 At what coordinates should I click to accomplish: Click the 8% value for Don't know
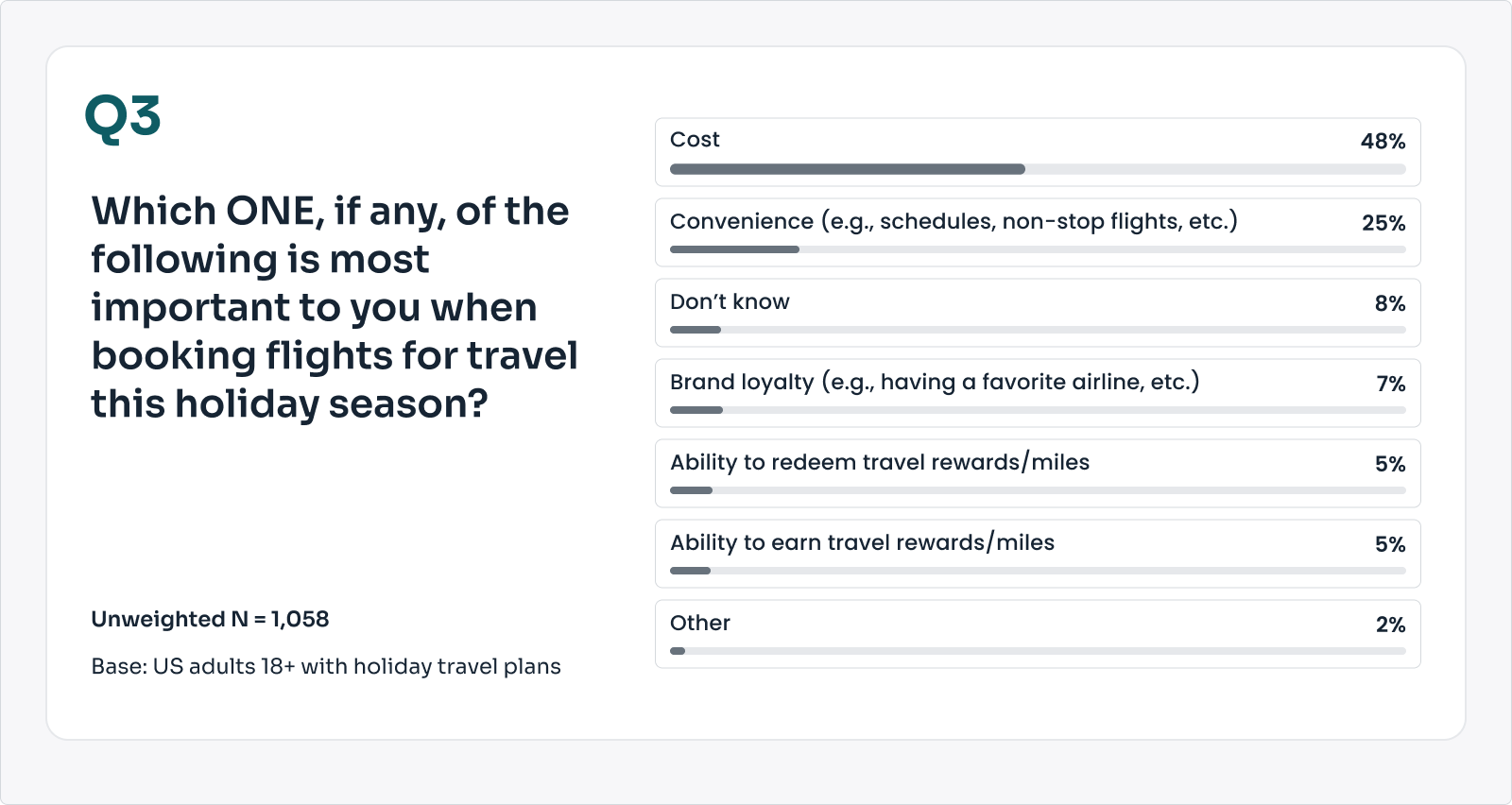pyautogui.click(x=1390, y=303)
